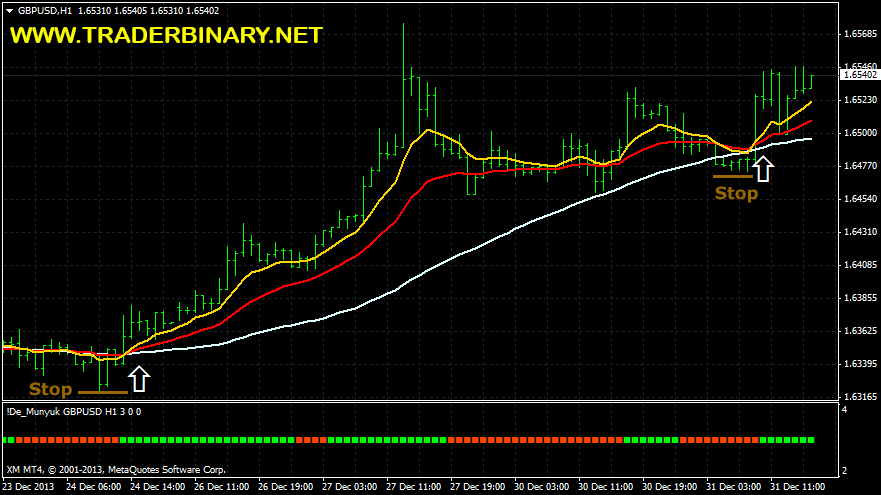
Task: Click the 1.63395 price axis label
Action: (860, 364)
